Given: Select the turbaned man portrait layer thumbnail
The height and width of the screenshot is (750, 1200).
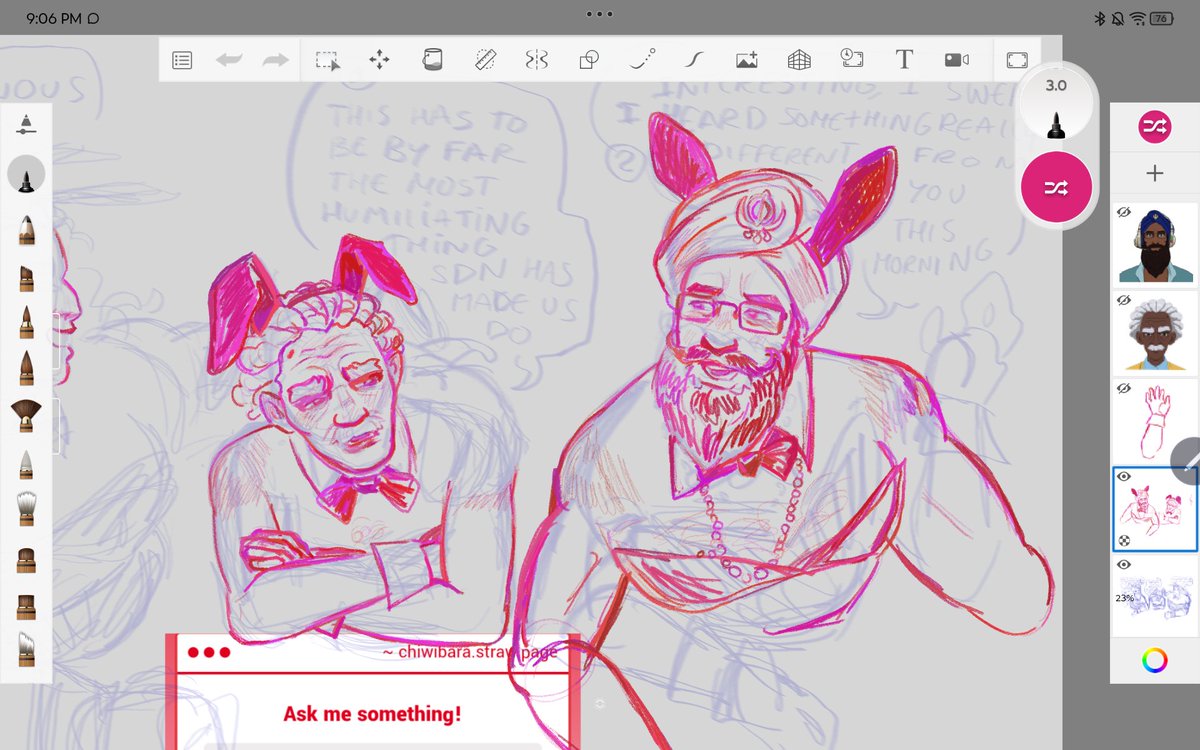Looking at the screenshot, I should [x=1156, y=246].
